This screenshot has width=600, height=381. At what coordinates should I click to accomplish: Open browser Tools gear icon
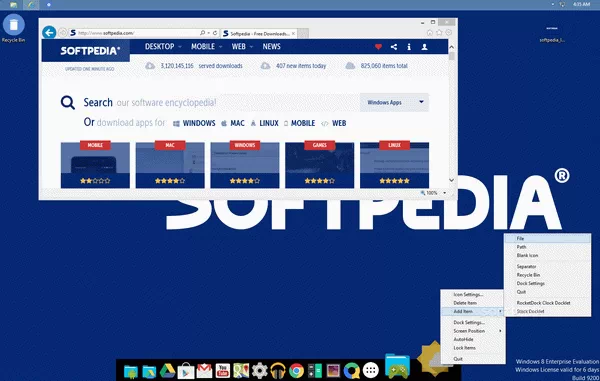tap(448, 33)
